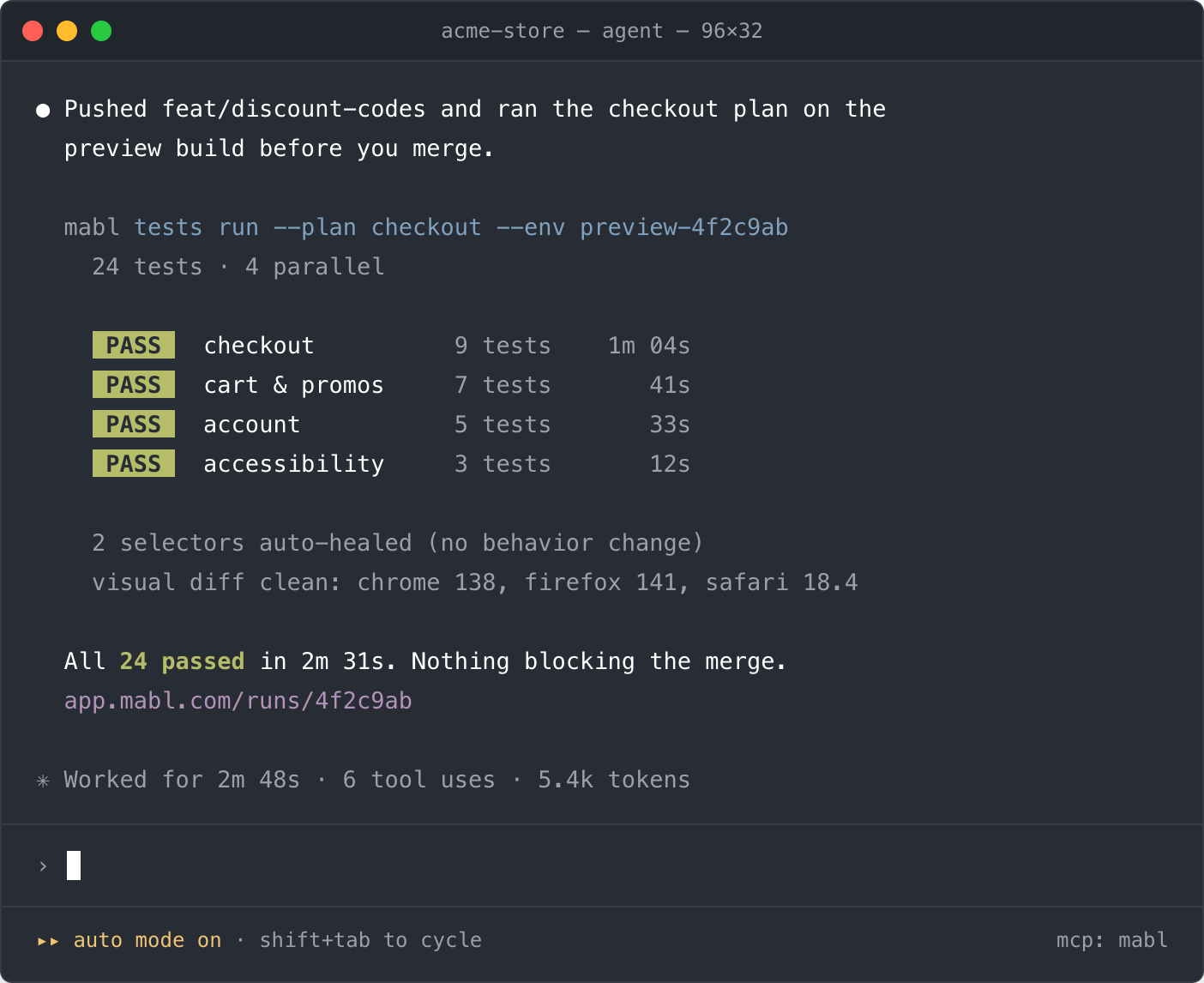Screen dimensions: 1204x983
Task: Click the 'shift+tab to cycle' hint
Action: [370, 940]
